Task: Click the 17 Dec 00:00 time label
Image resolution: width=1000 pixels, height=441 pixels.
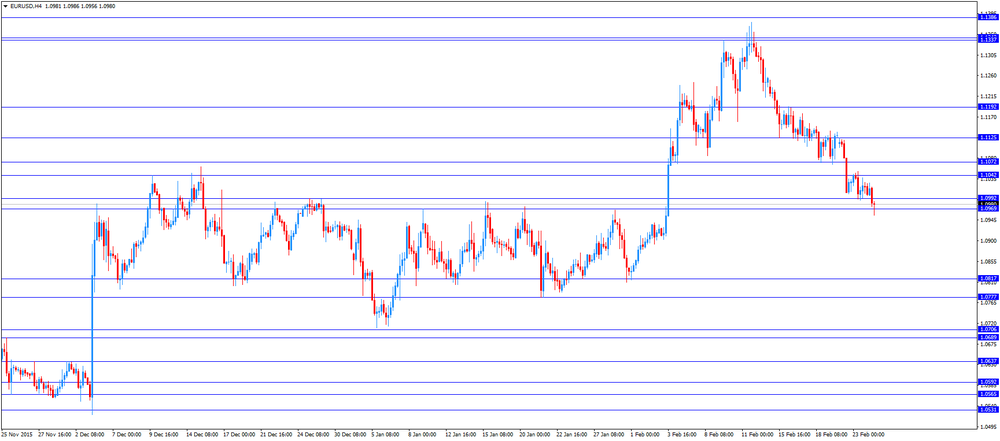Action: [240, 435]
